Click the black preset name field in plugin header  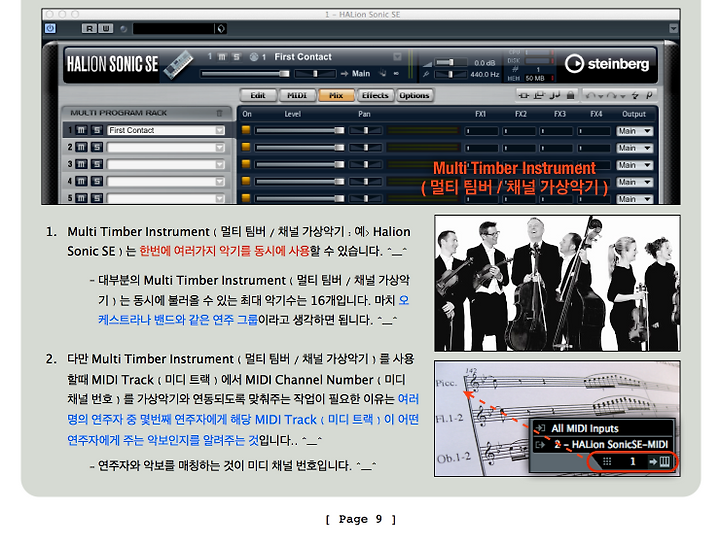pyautogui.click(x=174, y=29)
